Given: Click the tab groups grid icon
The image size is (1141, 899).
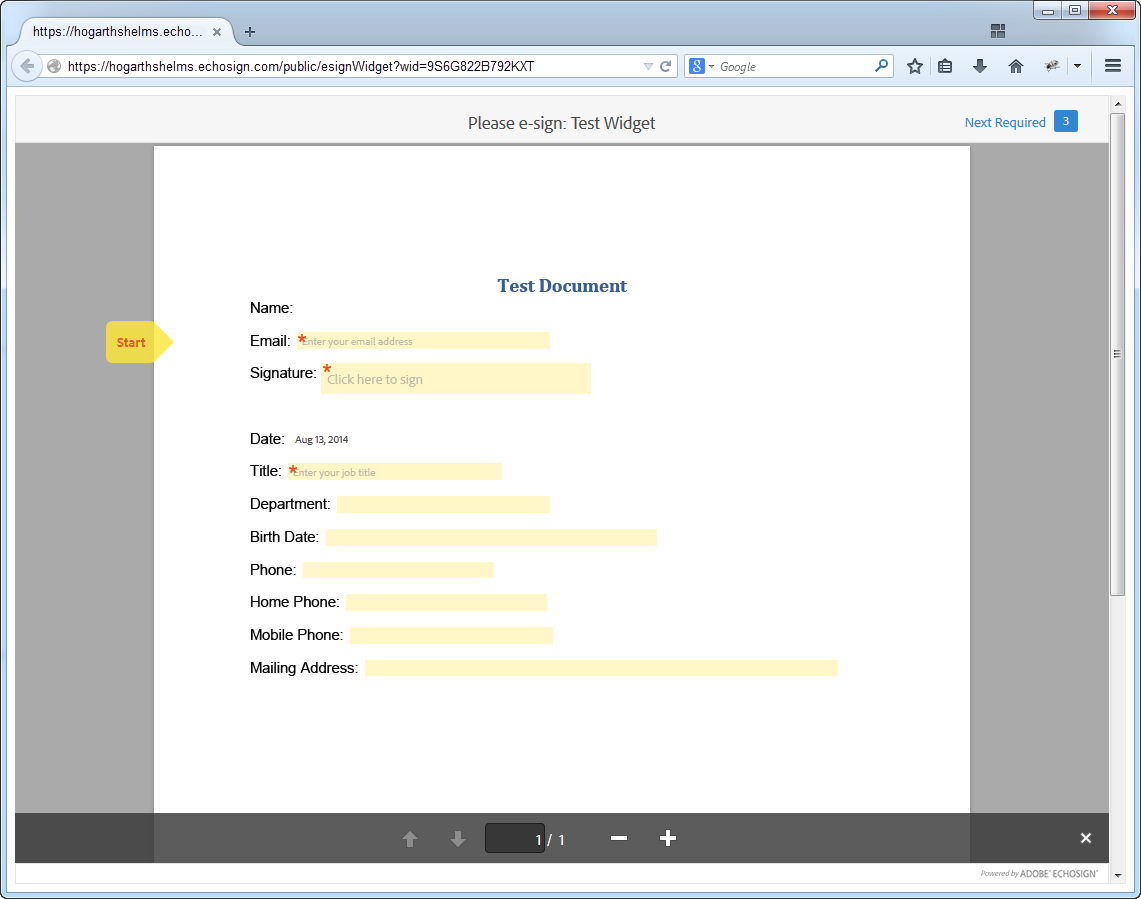Looking at the screenshot, I should pos(998,31).
